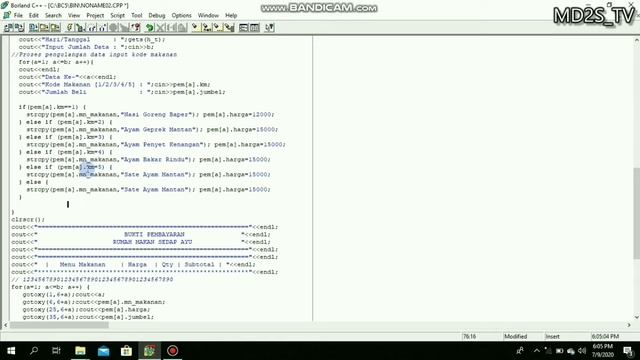Click the Insert mode status indicator

pyautogui.click(x=552, y=336)
